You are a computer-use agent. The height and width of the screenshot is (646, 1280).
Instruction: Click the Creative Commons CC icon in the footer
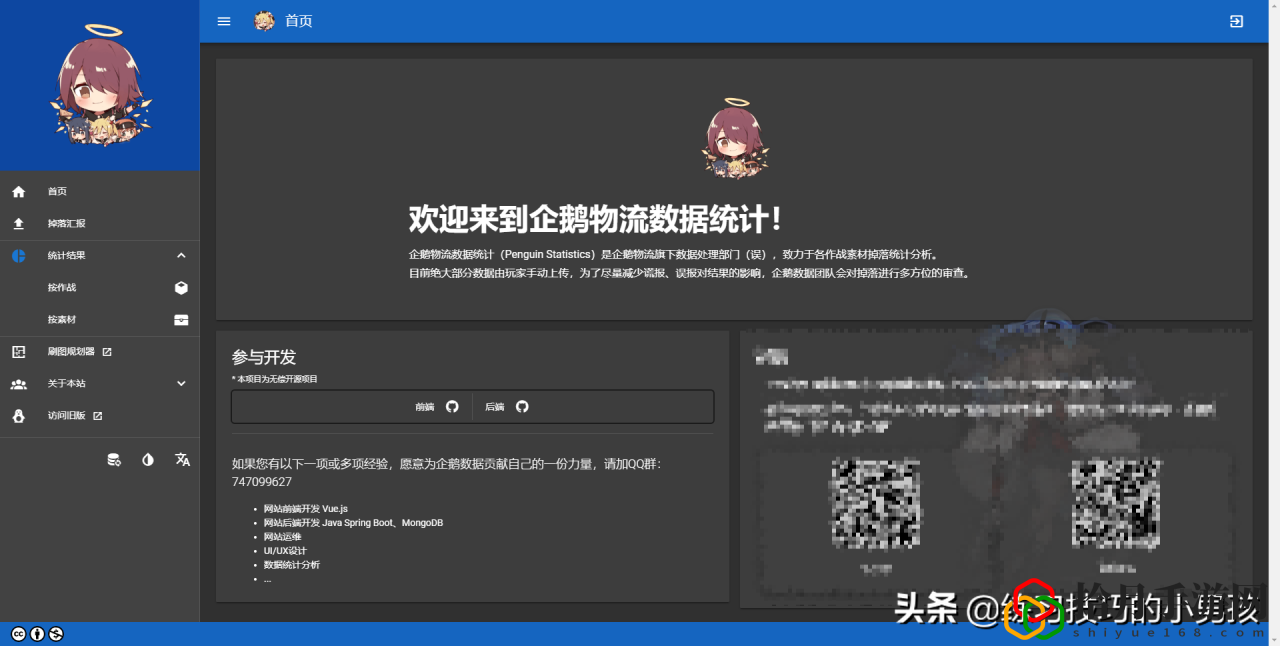[18, 634]
